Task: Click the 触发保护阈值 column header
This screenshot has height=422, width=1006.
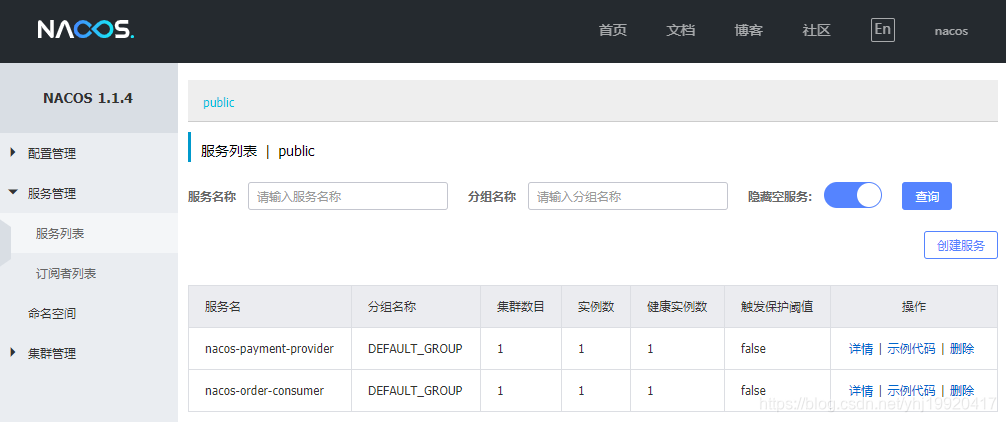Action: pyautogui.click(x=777, y=307)
